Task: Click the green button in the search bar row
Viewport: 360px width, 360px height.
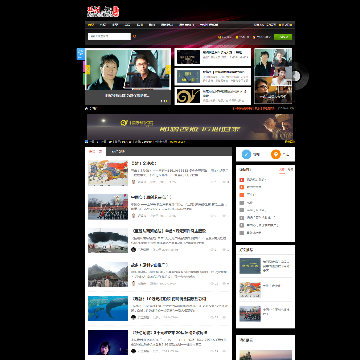Action: point(283,37)
